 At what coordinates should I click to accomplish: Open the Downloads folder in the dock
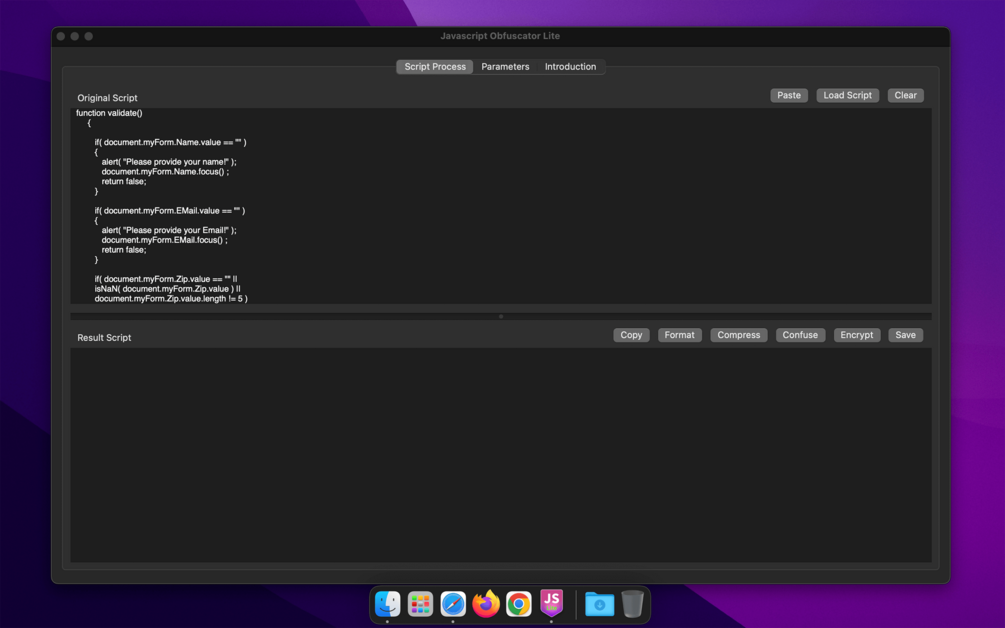599,604
